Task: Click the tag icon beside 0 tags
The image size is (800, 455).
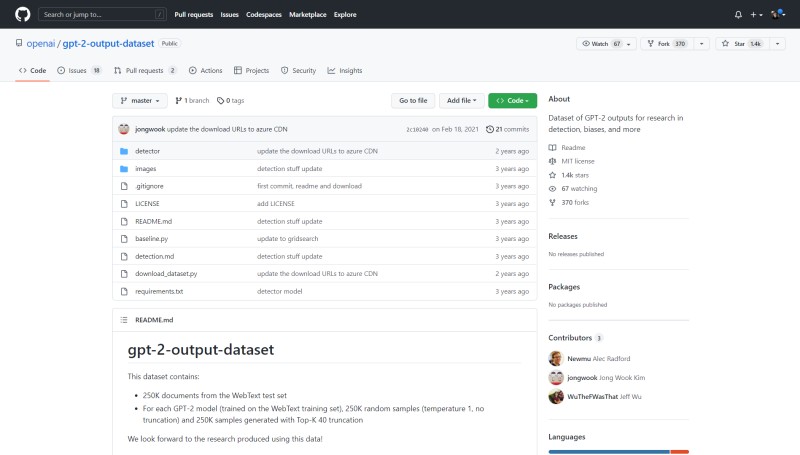Action: click(x=220, y=100)
